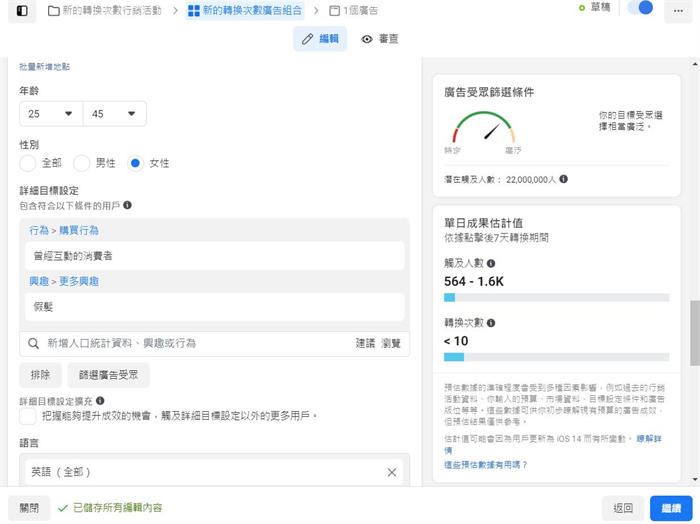Switch to the 審查 tab
The width and height of the screenshot is (700, 524).
coord(380,39)
